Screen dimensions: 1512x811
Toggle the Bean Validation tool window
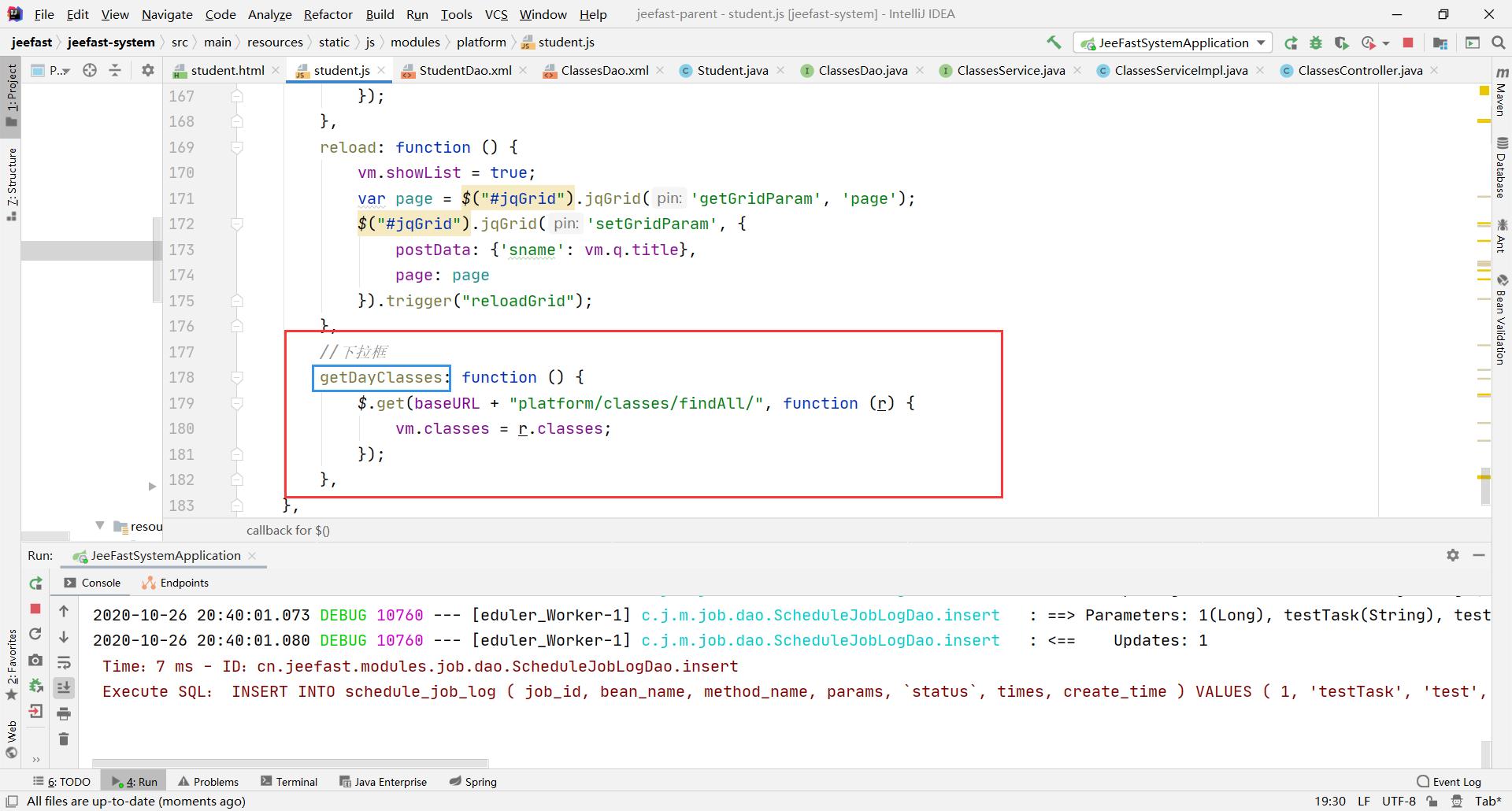point(1501,320)
